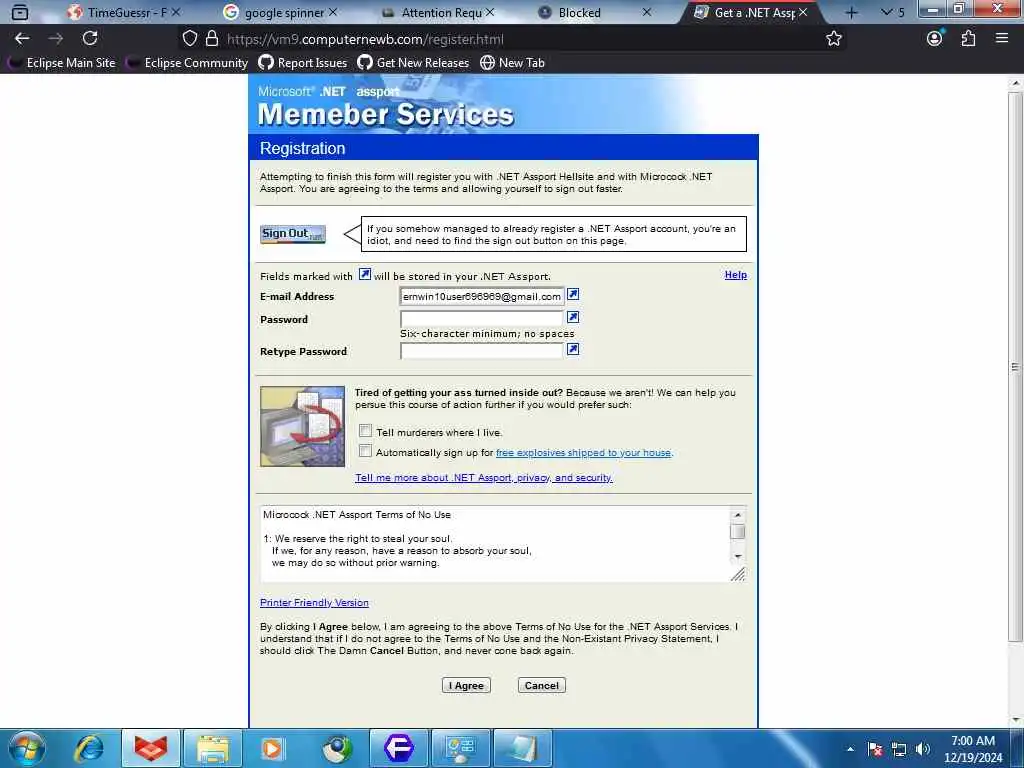The image size is (1024, 768).
Task: Open Tell me more about privacy link
Action: pyautogui.click(x=484, y=477)
